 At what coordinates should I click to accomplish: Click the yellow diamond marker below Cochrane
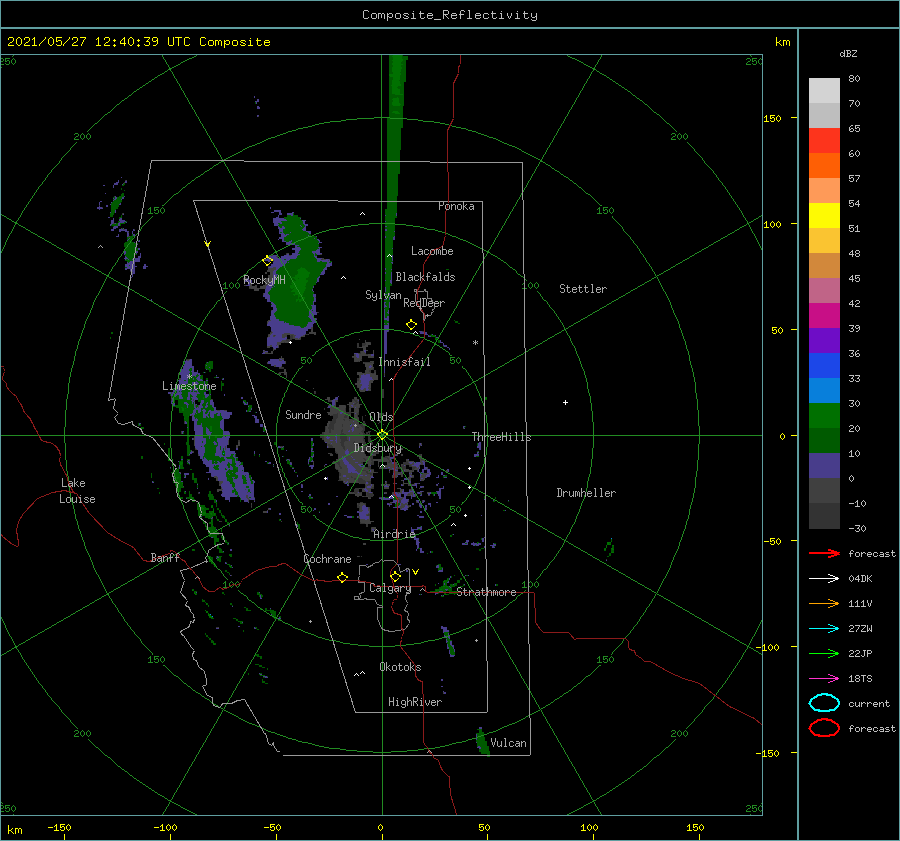point(343,577)
